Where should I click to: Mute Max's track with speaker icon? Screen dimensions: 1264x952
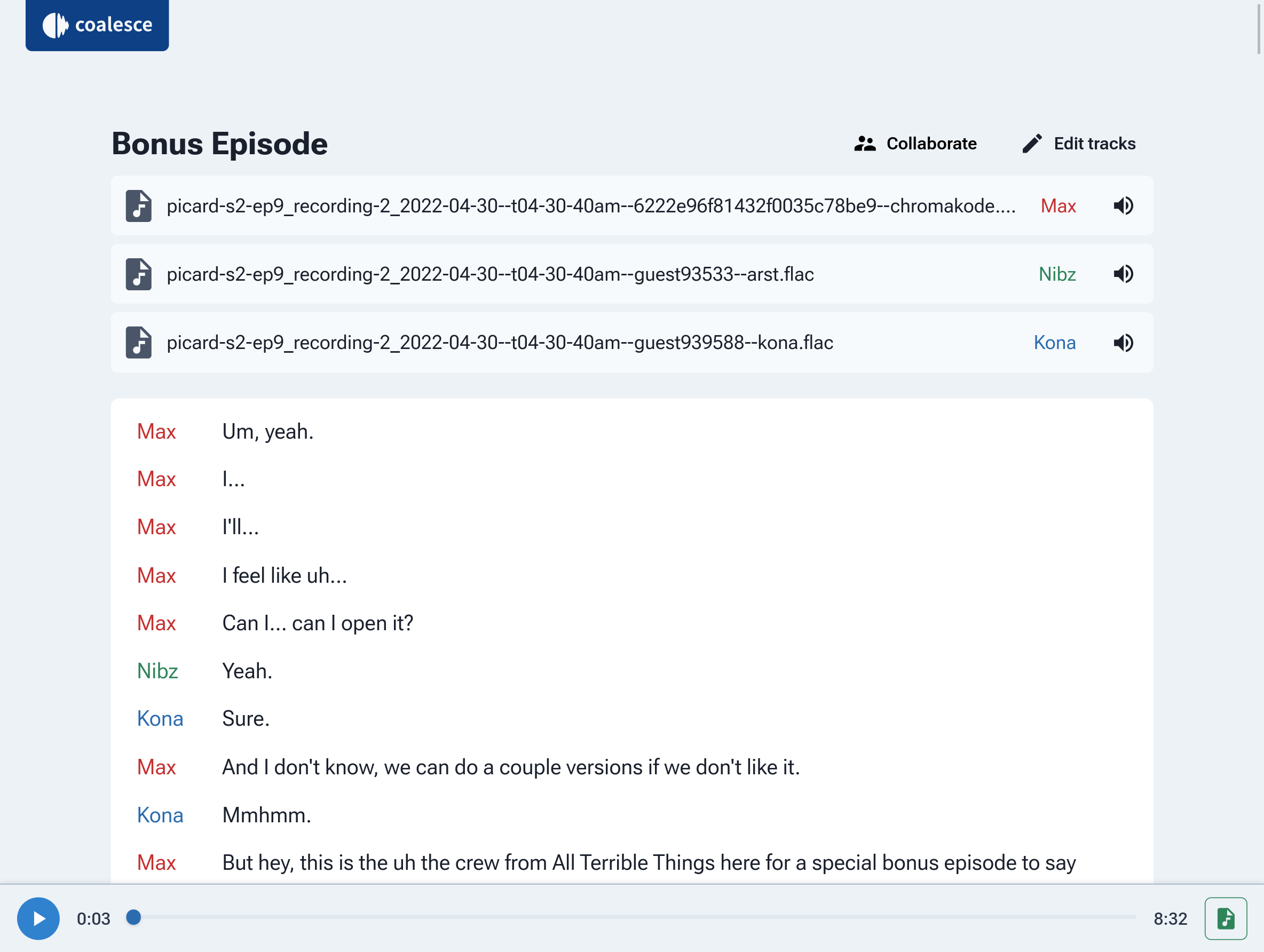click(x=1123, y=205)
